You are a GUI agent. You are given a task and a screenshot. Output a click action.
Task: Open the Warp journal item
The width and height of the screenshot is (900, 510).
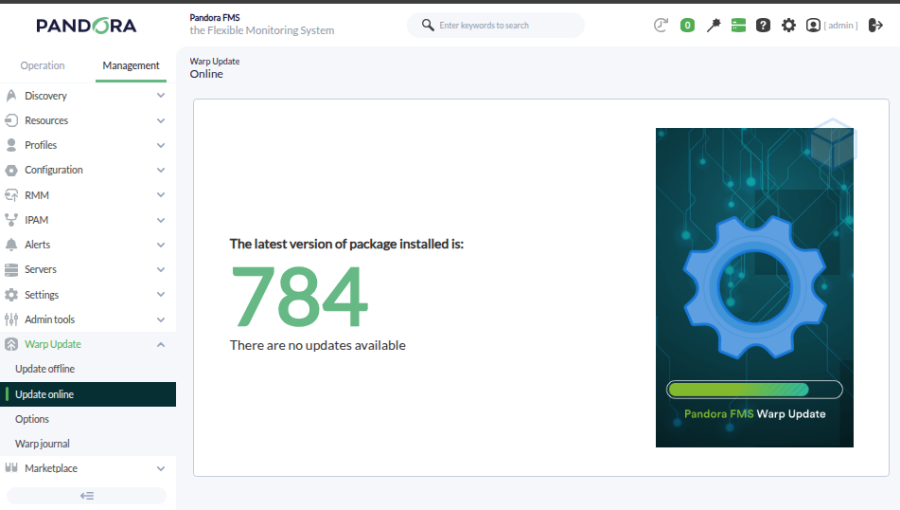[x=42, y=443]
